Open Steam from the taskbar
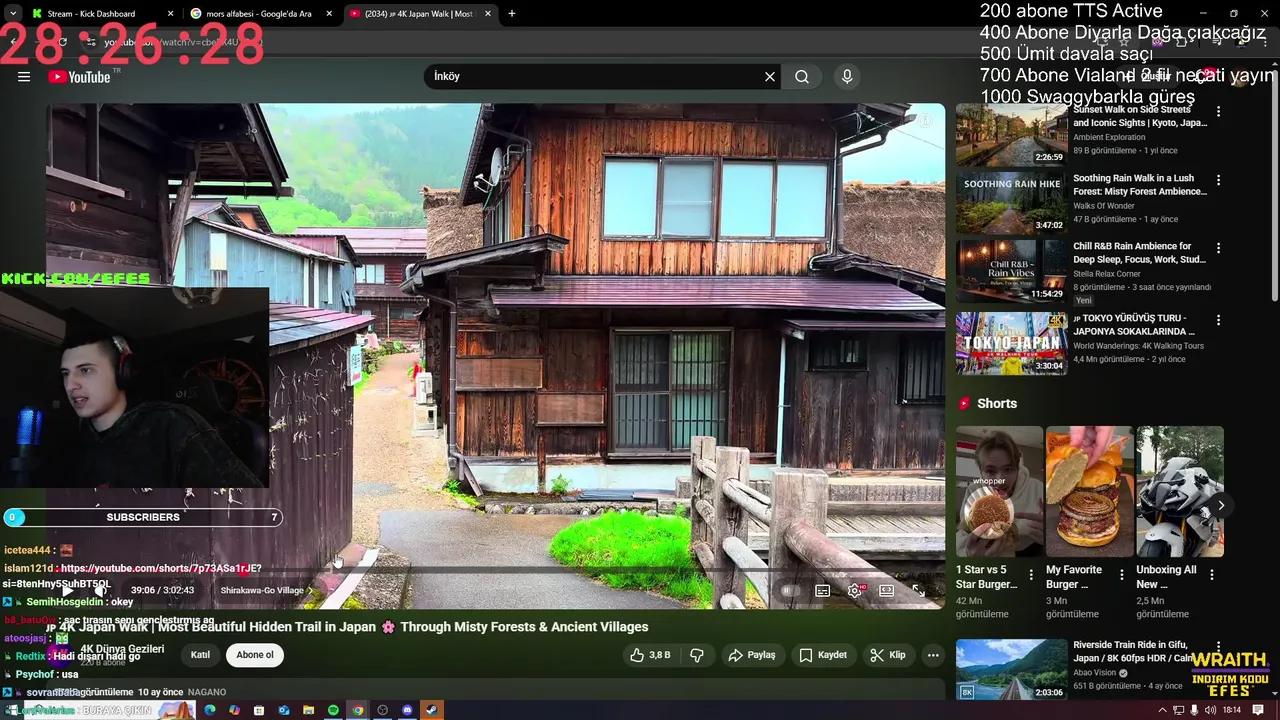 (x=432, y=710)
